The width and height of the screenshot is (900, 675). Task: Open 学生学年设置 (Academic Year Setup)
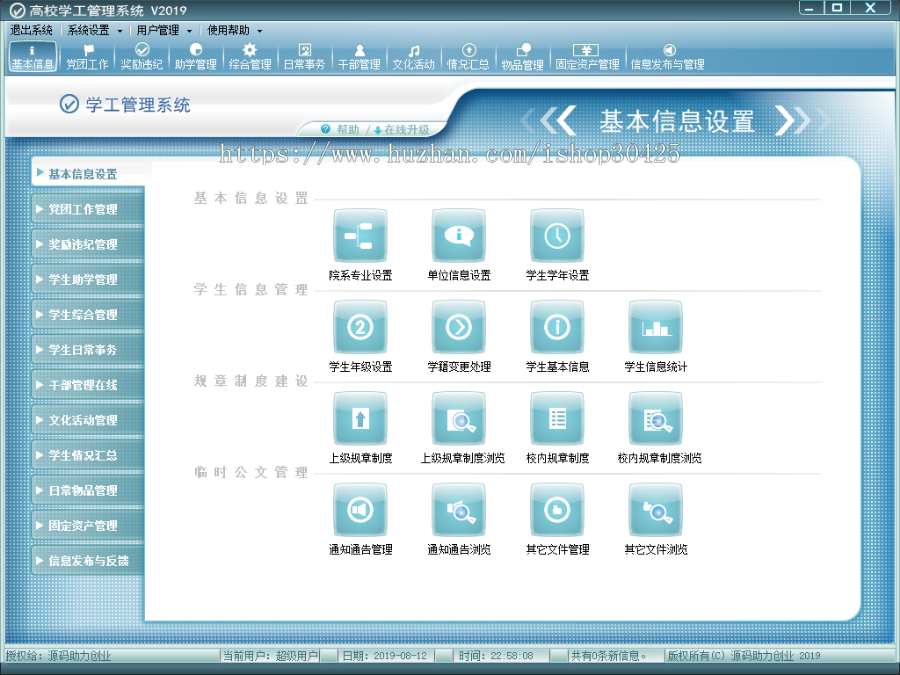(557, 234)
